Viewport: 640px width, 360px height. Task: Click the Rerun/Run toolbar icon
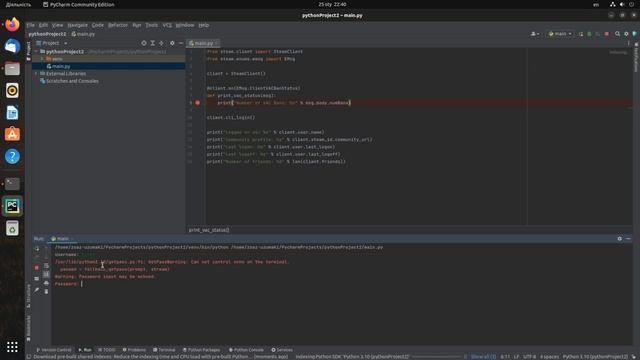click(581, 34)
